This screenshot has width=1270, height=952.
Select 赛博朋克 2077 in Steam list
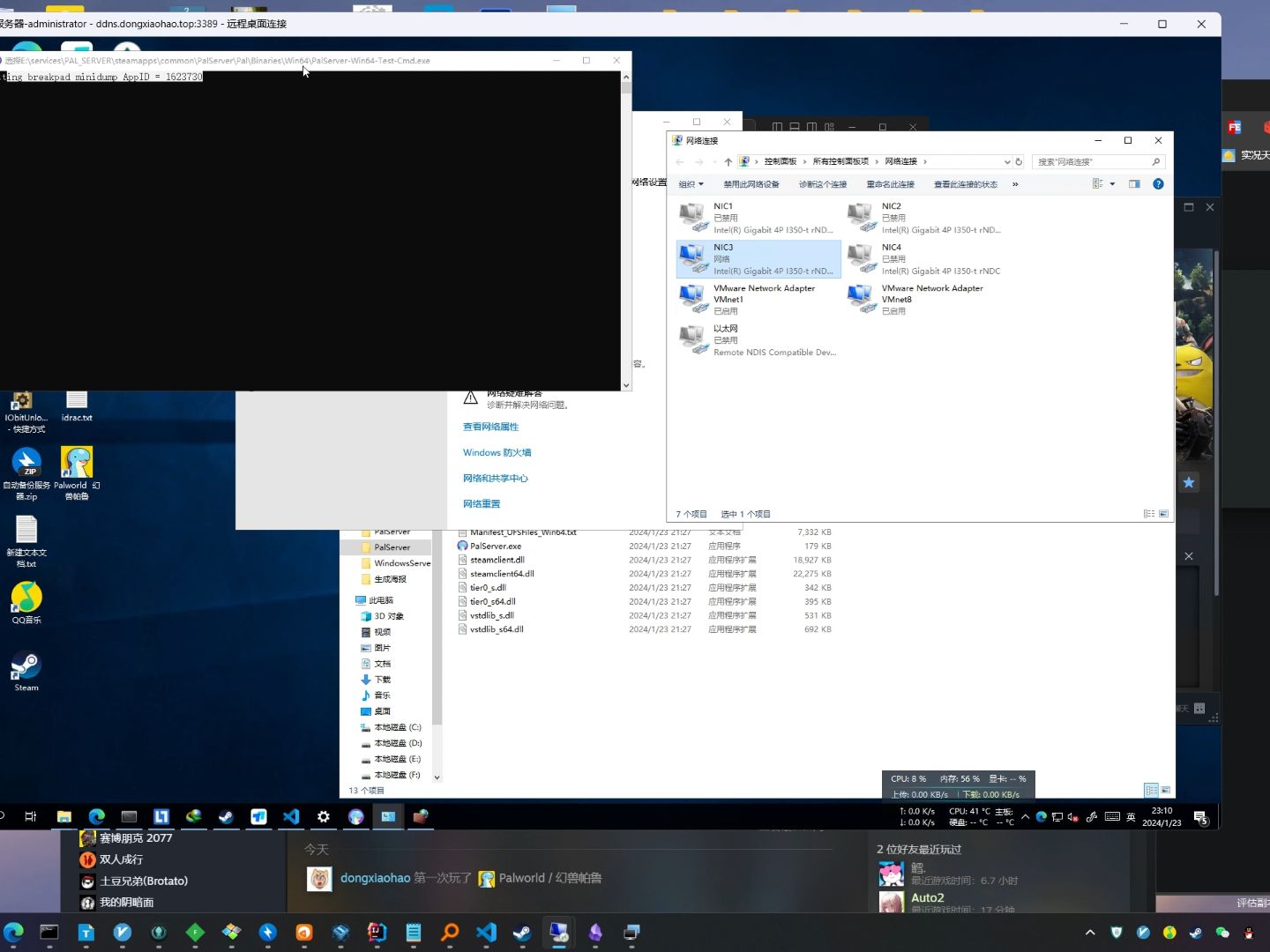pos(136,838)
